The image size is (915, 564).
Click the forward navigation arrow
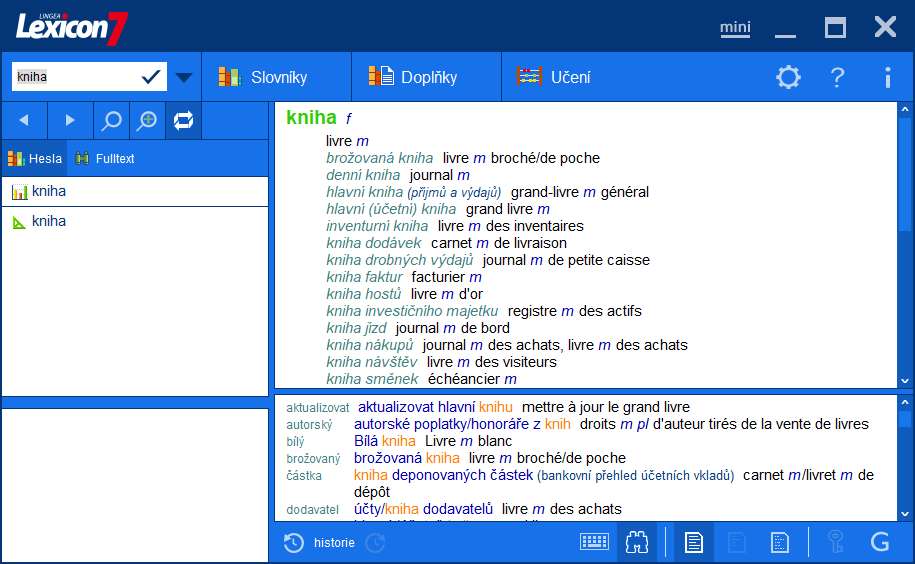click(x=70, y=120)
